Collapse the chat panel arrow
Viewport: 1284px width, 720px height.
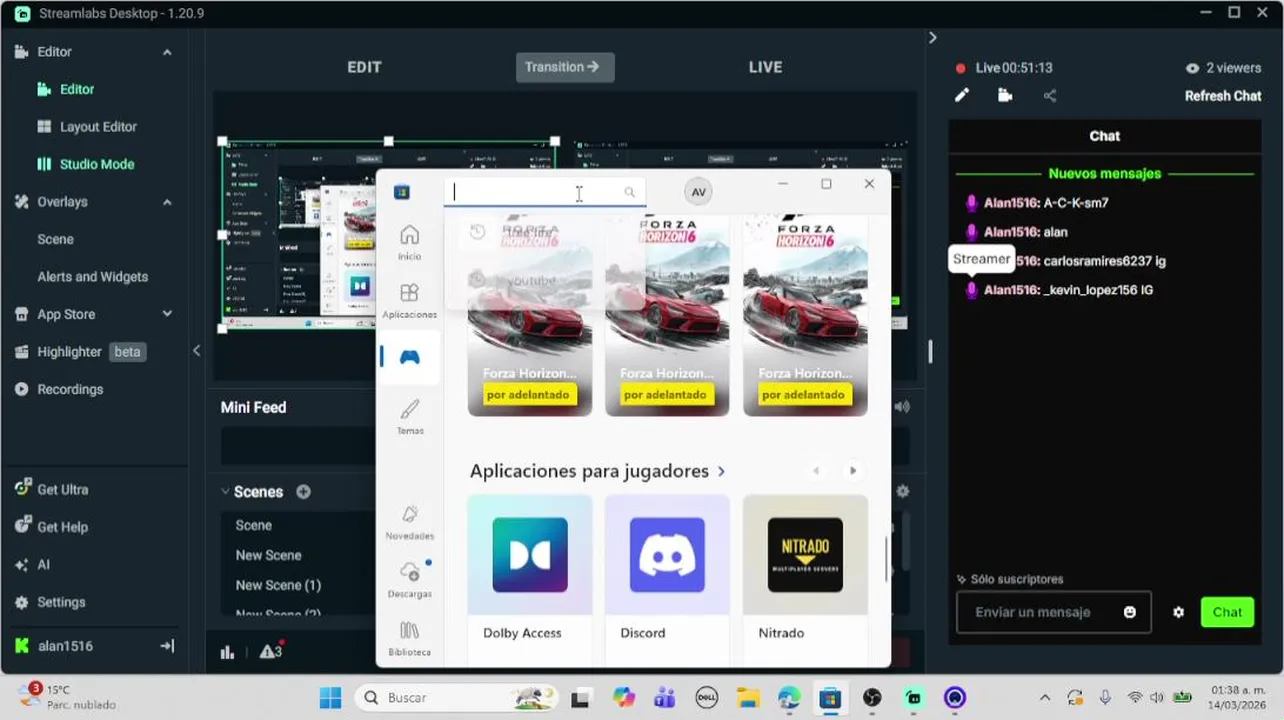pos(932,37)
